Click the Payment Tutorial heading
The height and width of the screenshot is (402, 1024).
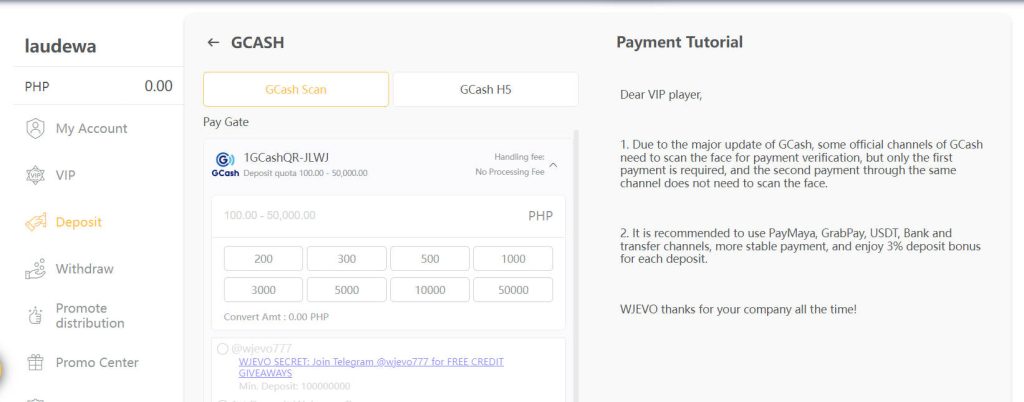(x=679, y=42)
